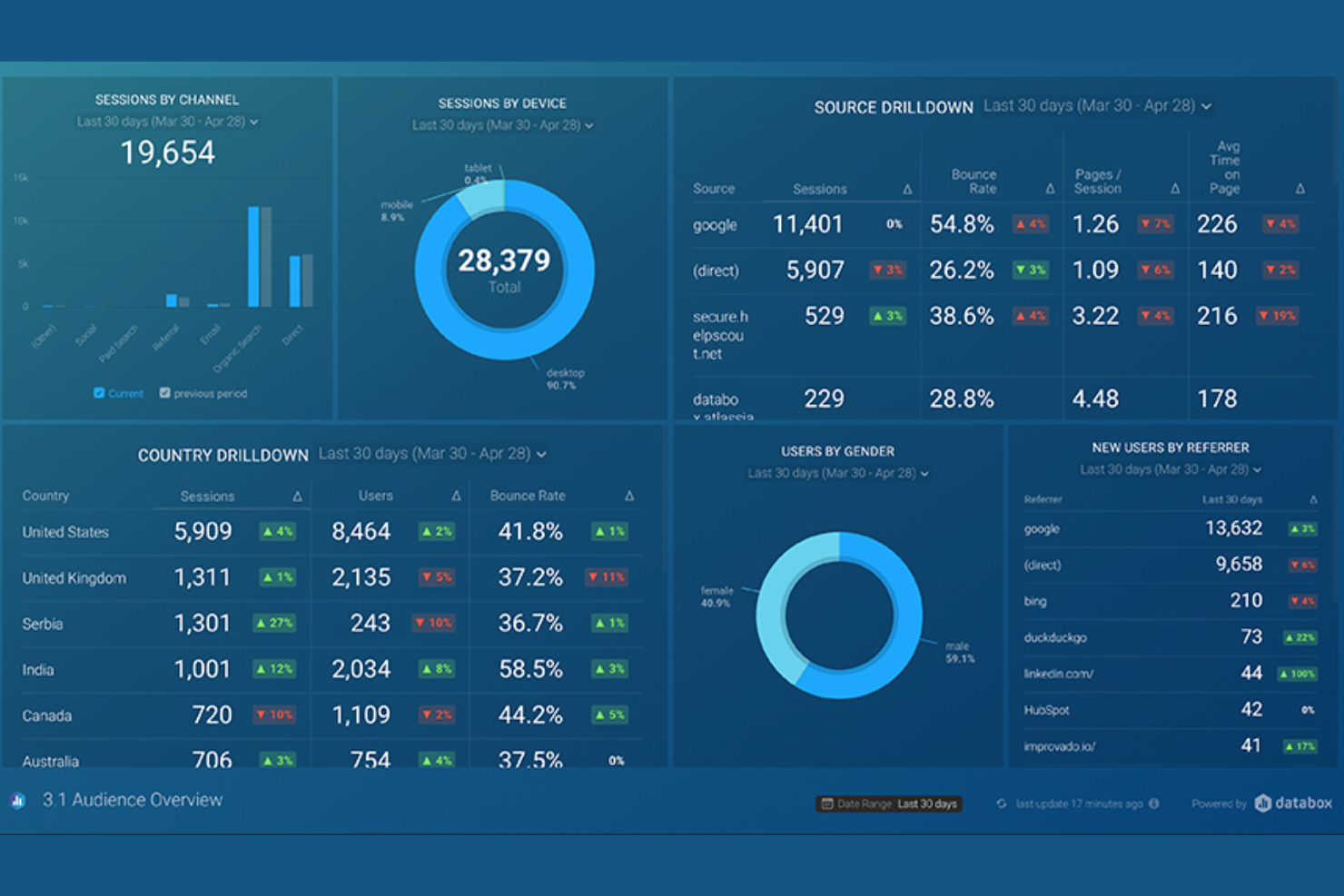This screenshot has width=1344, height=896.
Task: Click the 19% change badge in Source Drilldown
Action: [1278, 316]
